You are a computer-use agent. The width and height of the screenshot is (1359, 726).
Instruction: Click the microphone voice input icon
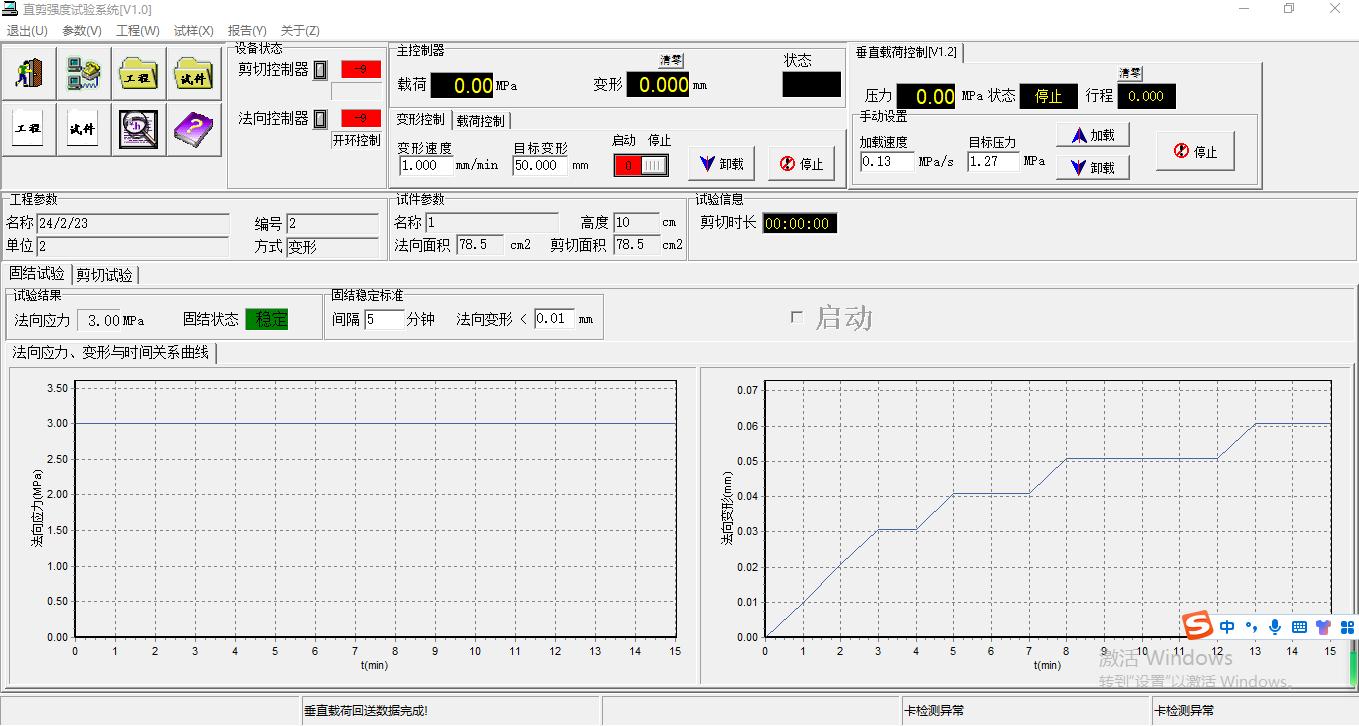1275,627
